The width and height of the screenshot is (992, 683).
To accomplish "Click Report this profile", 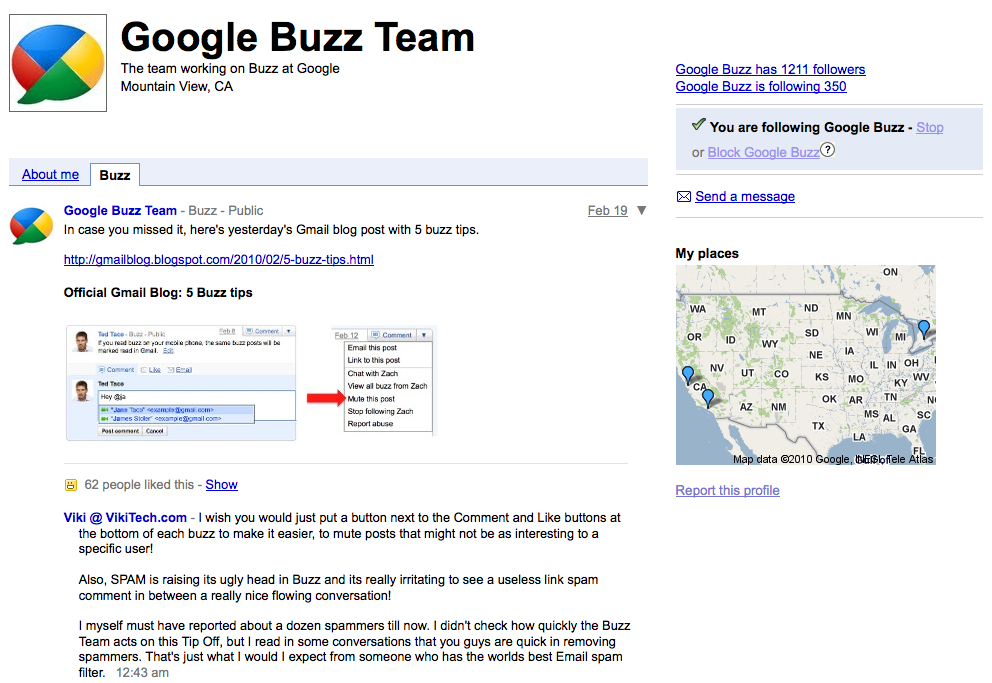I will (727, 490).
